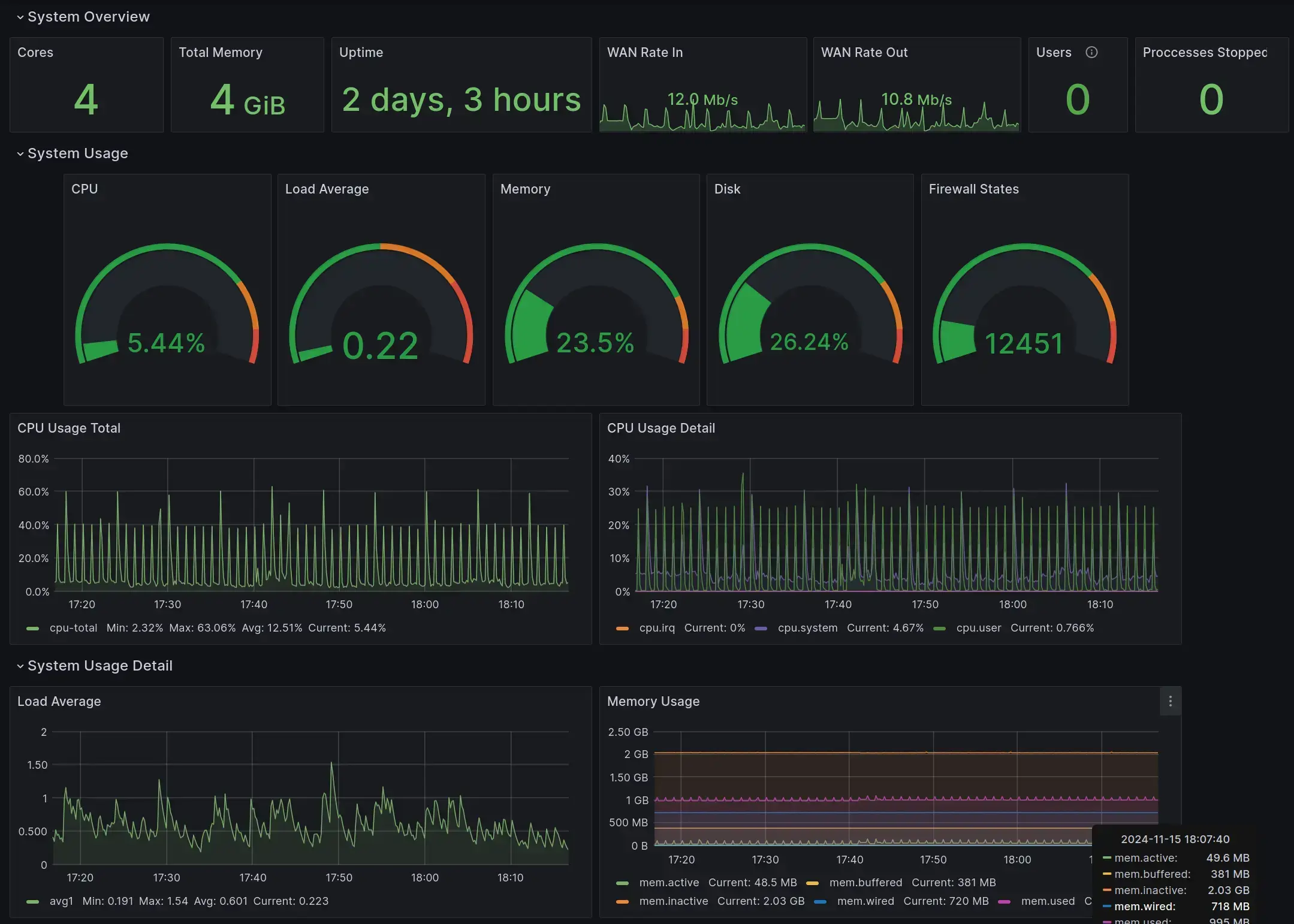The height and width of the screenshot is (924, 1294).
Task: Click the Load Average gauge showing 0.22
Action: pyautogui.click(x=381, y=304)
